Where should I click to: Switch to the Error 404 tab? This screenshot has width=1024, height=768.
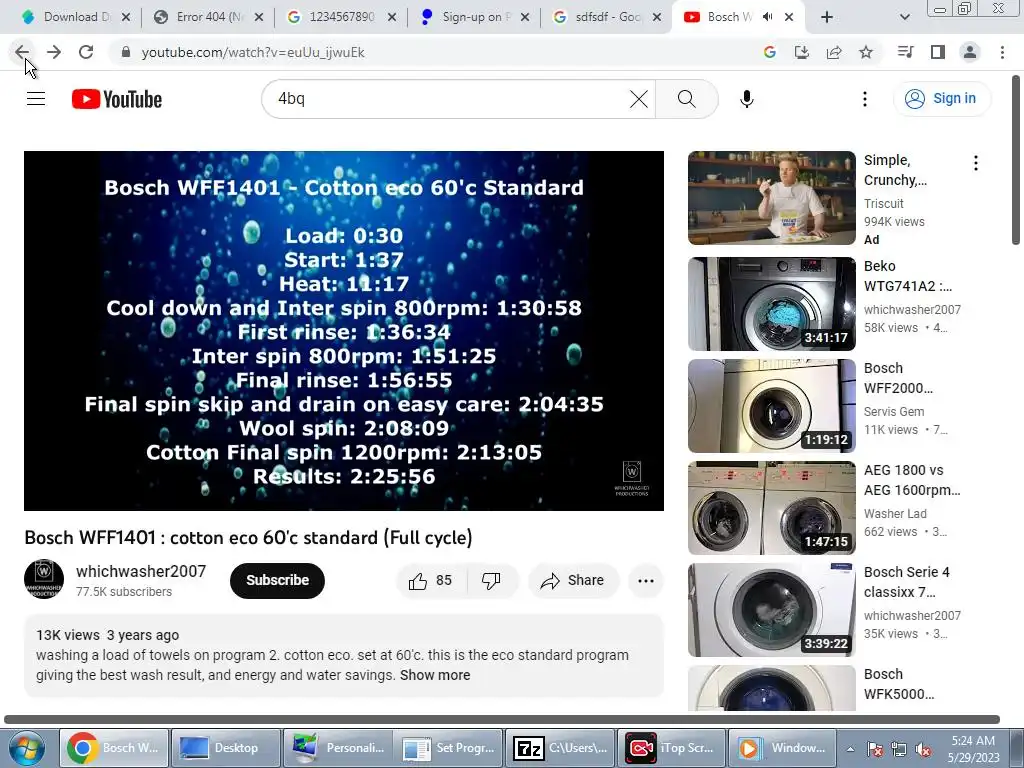point(209,17)
